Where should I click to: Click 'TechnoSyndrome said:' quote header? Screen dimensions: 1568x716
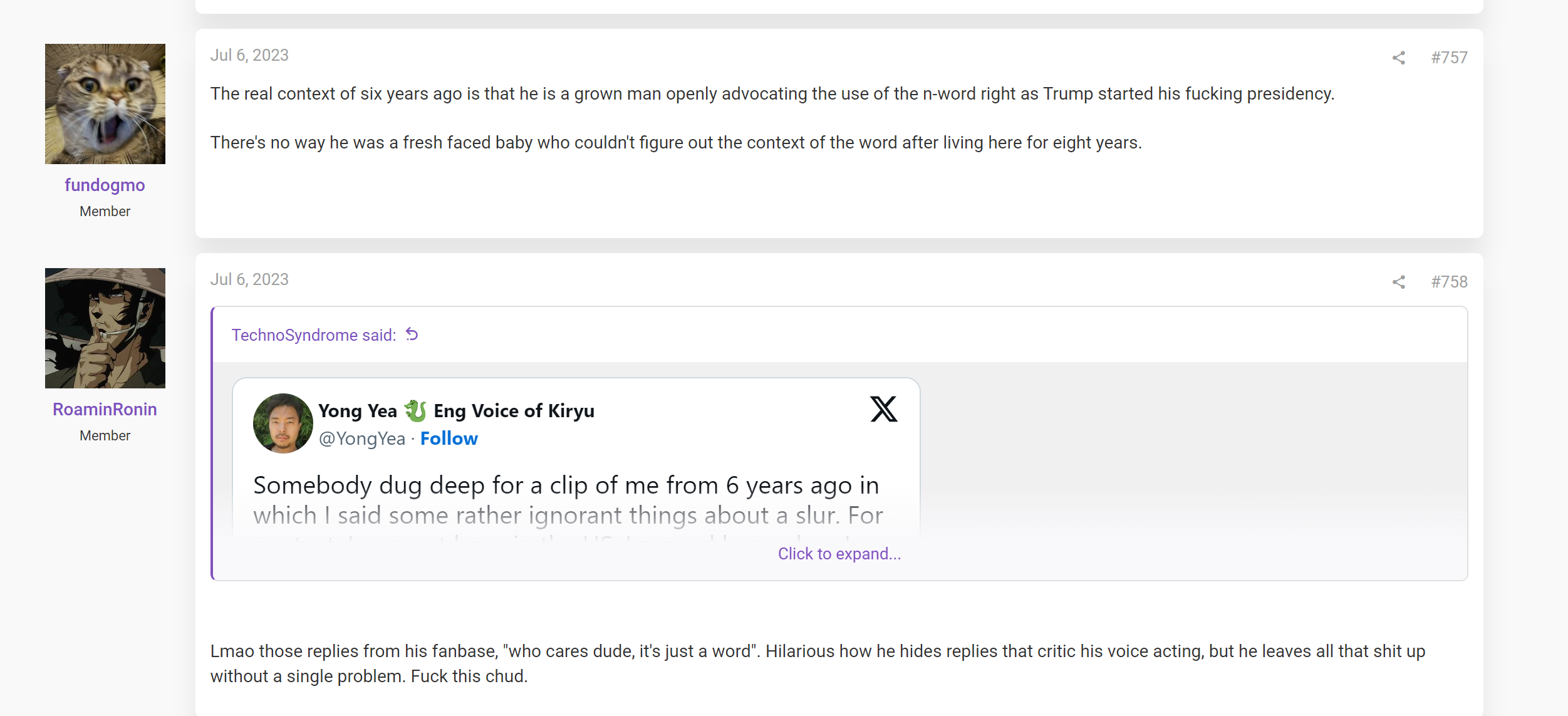pos(314,335)
